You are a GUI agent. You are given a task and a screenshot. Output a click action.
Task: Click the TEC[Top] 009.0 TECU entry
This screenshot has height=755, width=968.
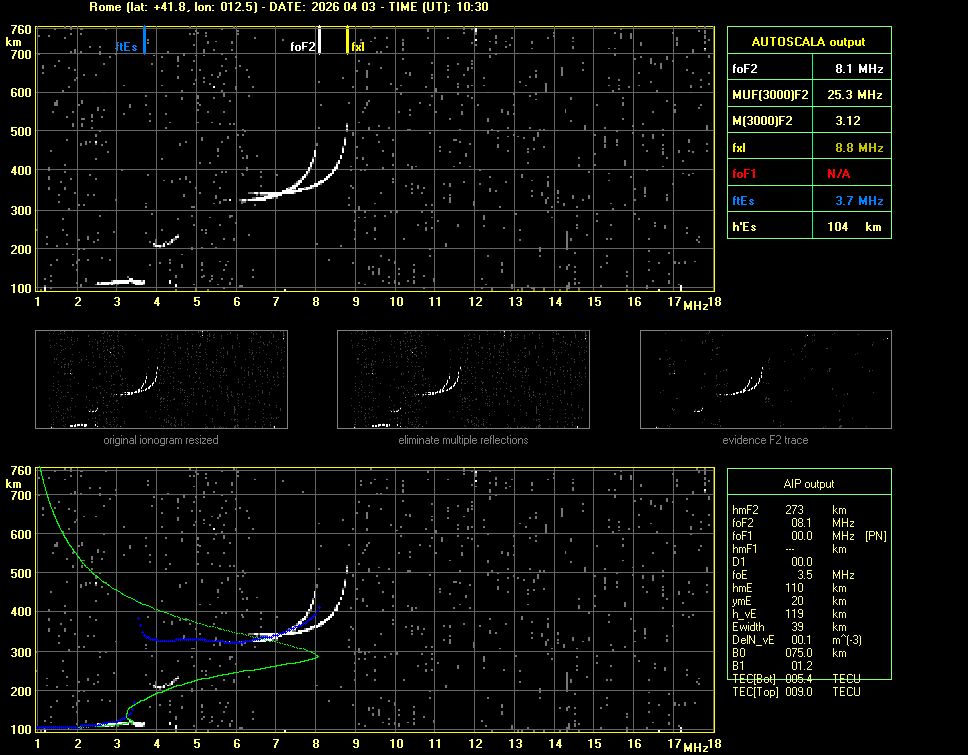796,692
